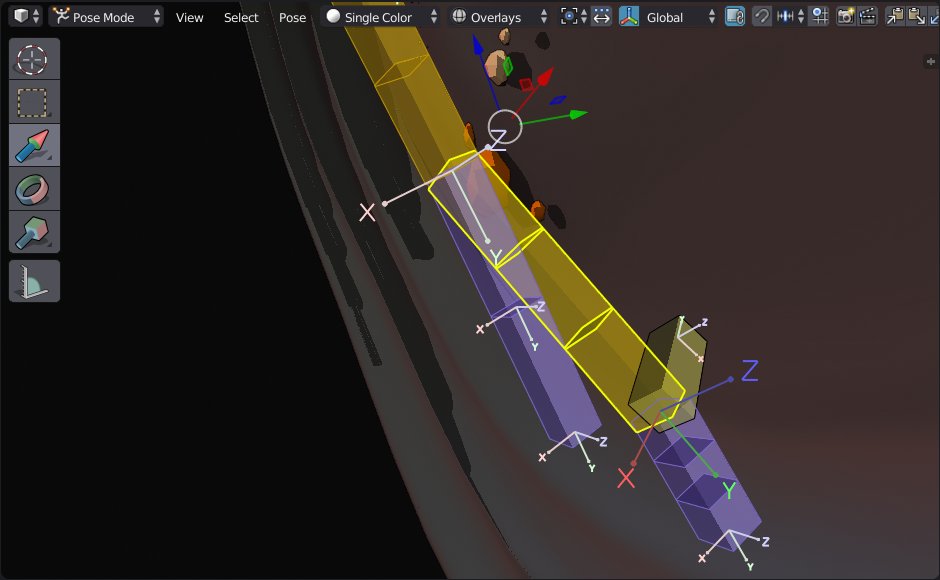Image resolution: width=940 pixels, height=580 pixels.
Task: Expand the Overlays dropdown arrow
Action: 544,16
